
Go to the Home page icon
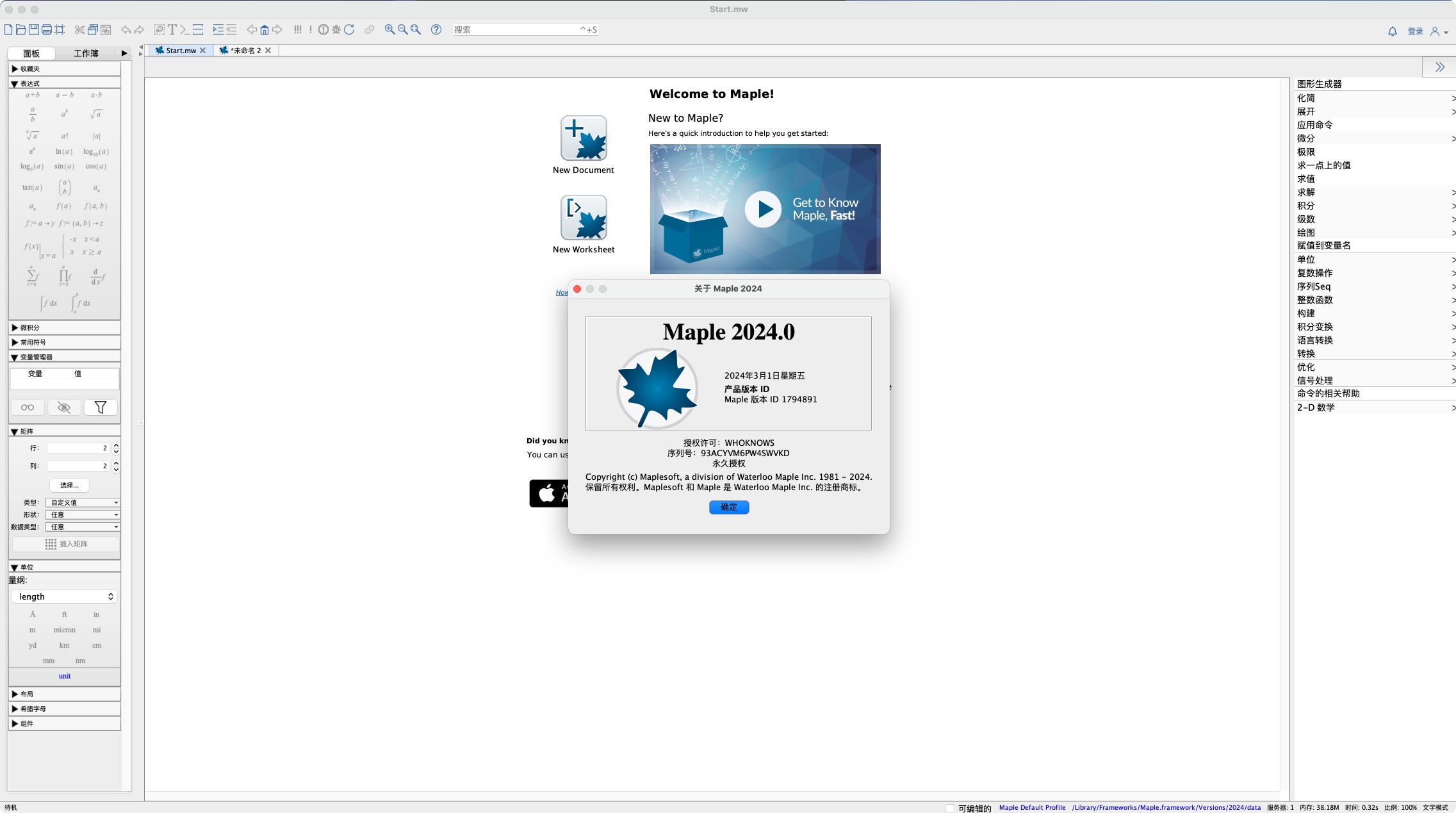(x=265, y=29)
